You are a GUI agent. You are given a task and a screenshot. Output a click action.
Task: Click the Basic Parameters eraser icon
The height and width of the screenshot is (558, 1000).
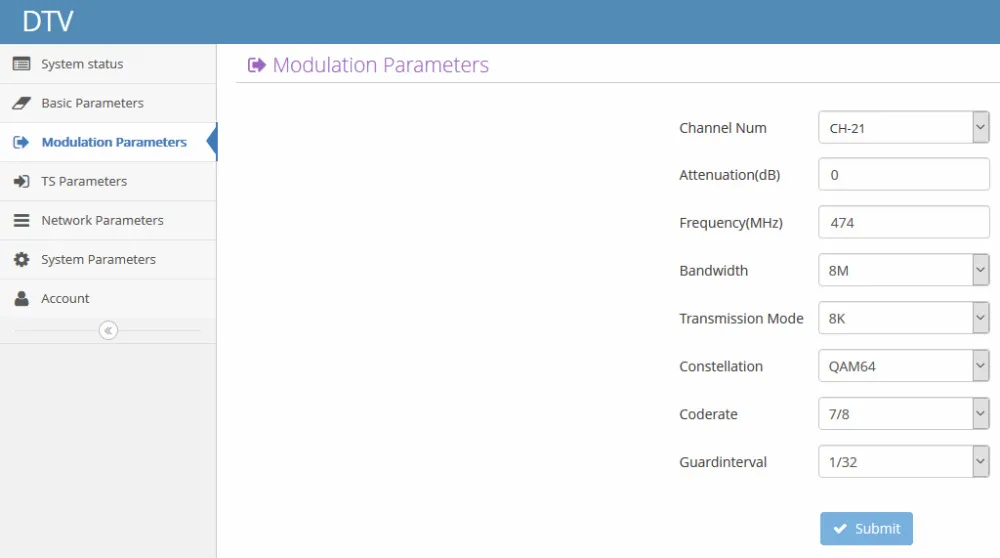point(21,103)
